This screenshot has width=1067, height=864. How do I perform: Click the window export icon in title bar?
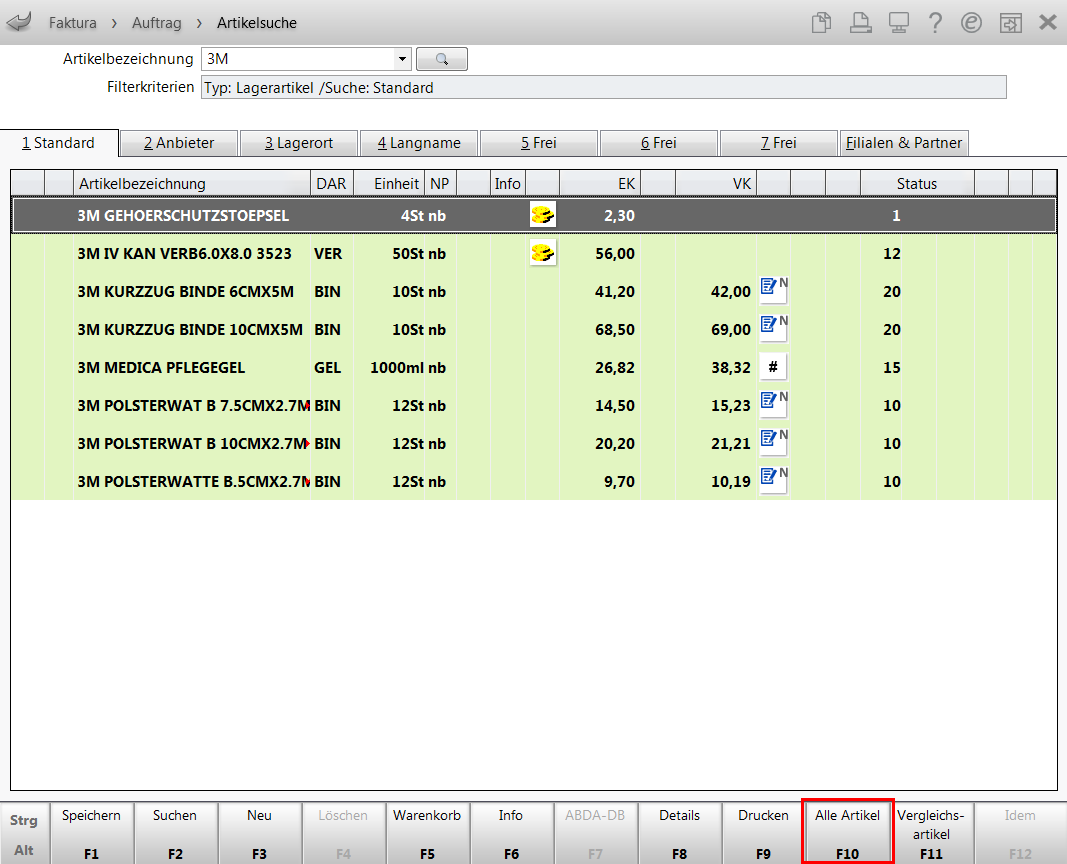click(x=1011, y=22)
